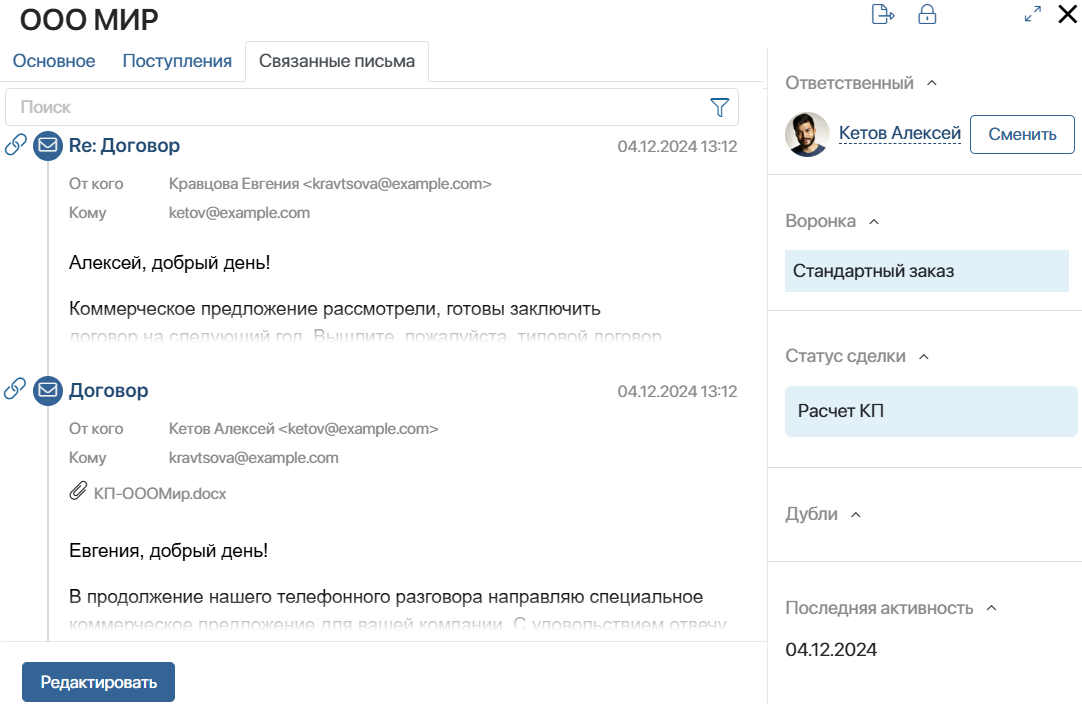Click the avatar of Кетов Алексей
The height and width of the screenshot is (708, 1082).
pos(807,135)
